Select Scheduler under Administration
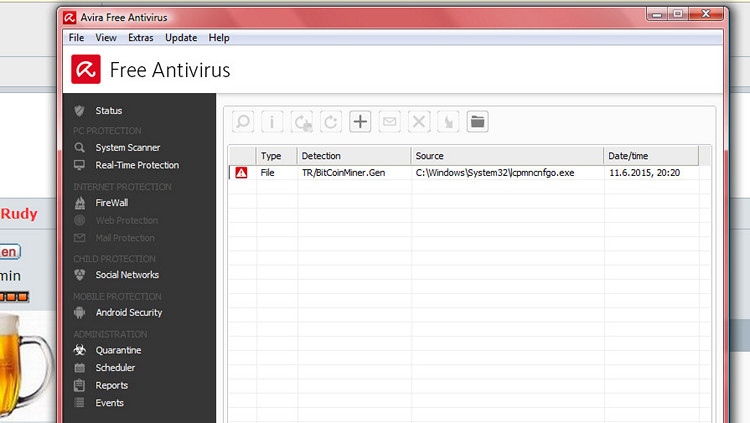750x423 pixels. (x=115, y=368)
